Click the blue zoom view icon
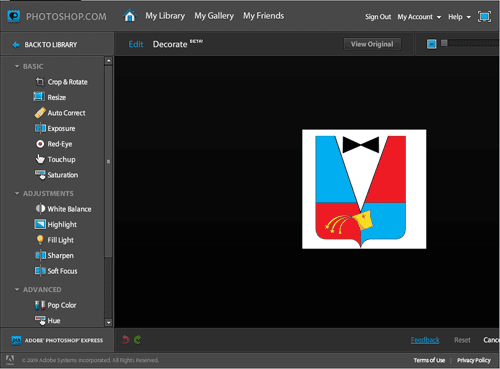500x369 pixels. tap(432, 44)
